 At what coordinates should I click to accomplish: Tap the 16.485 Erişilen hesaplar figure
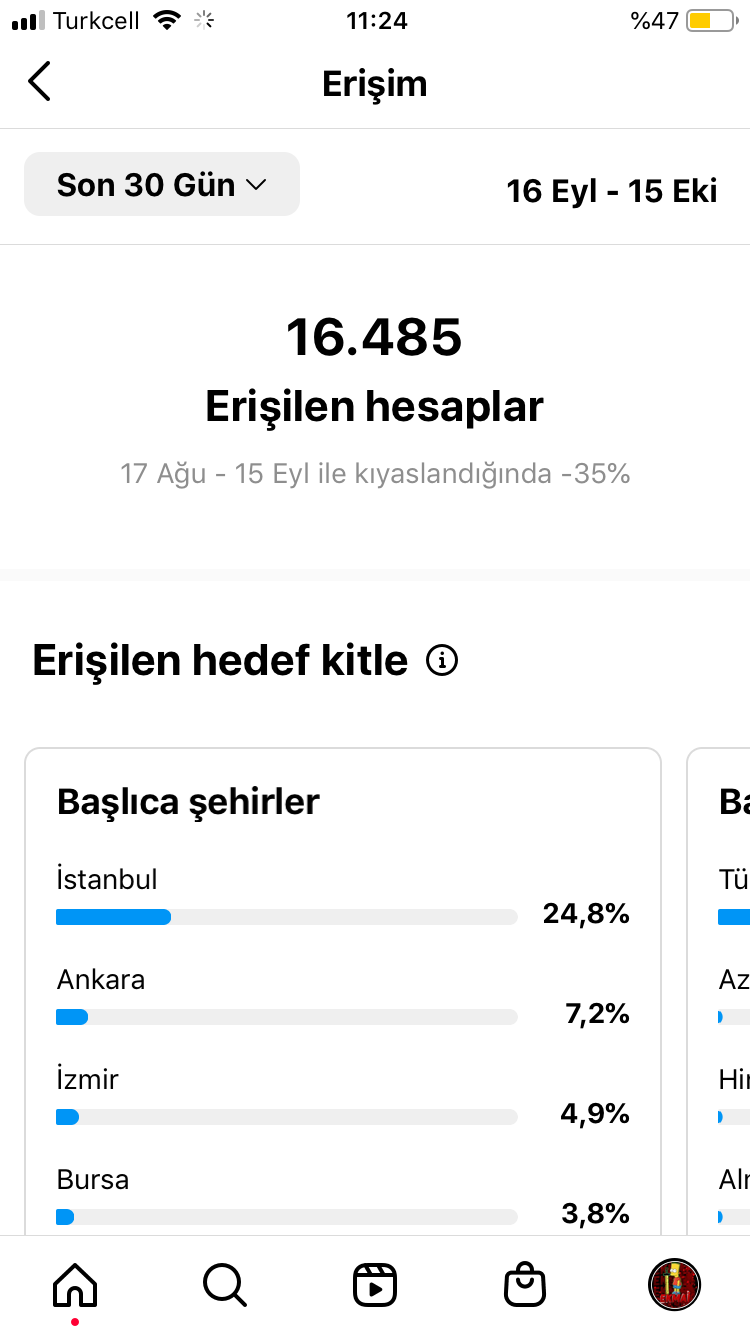[x=375, y=368]
